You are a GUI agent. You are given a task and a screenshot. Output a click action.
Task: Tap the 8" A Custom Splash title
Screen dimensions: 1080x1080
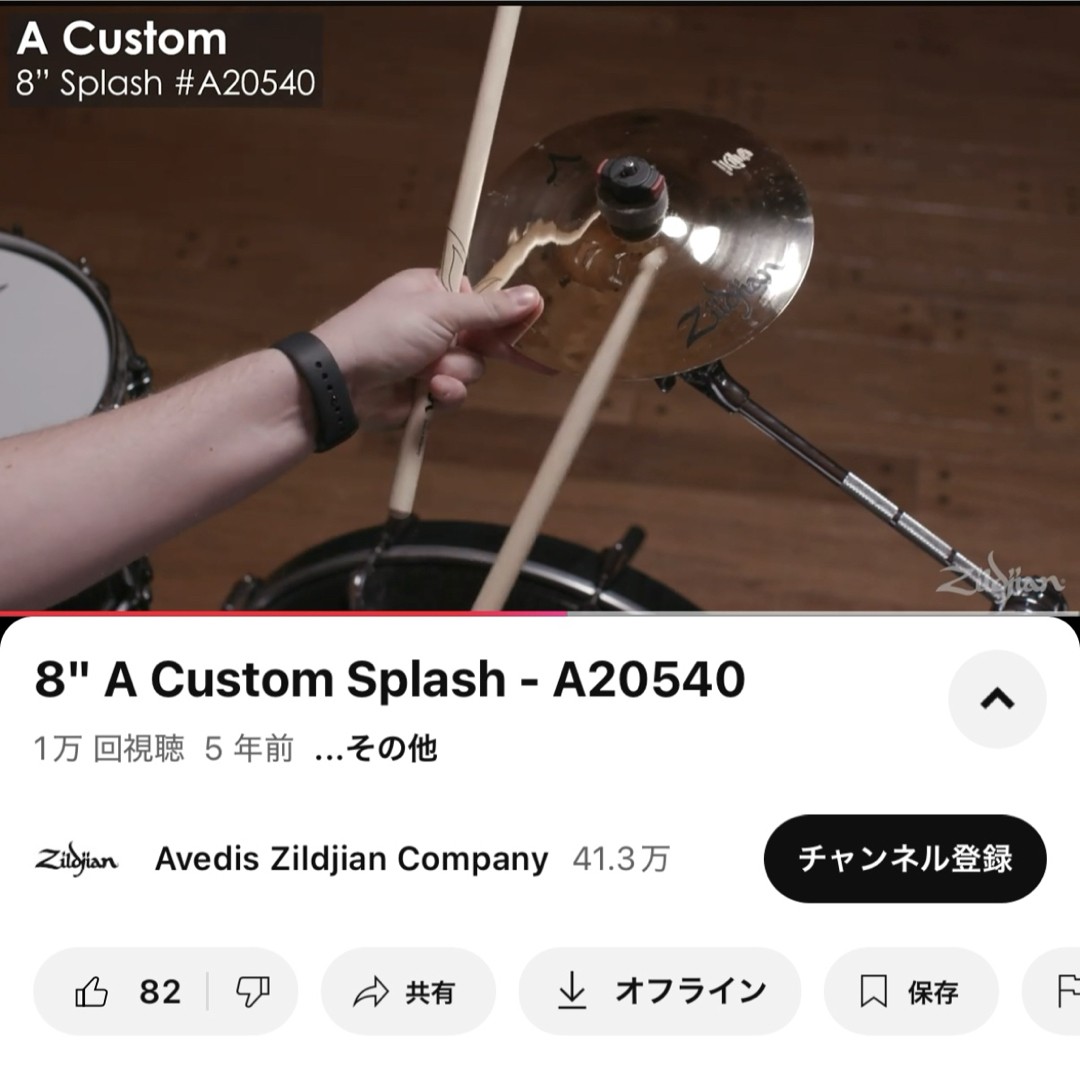(x=390, y=679)
